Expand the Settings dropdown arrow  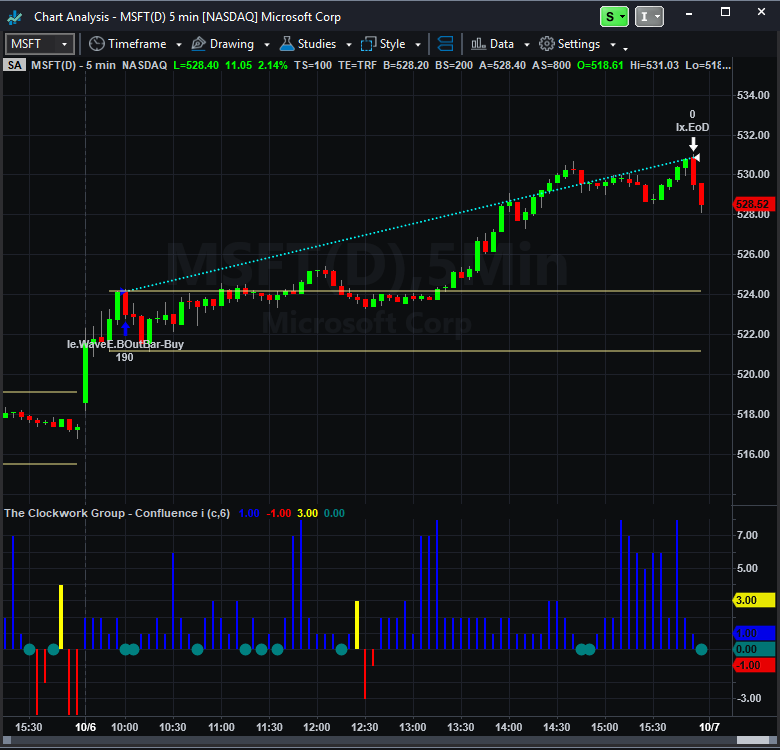(x=613, y=45)
